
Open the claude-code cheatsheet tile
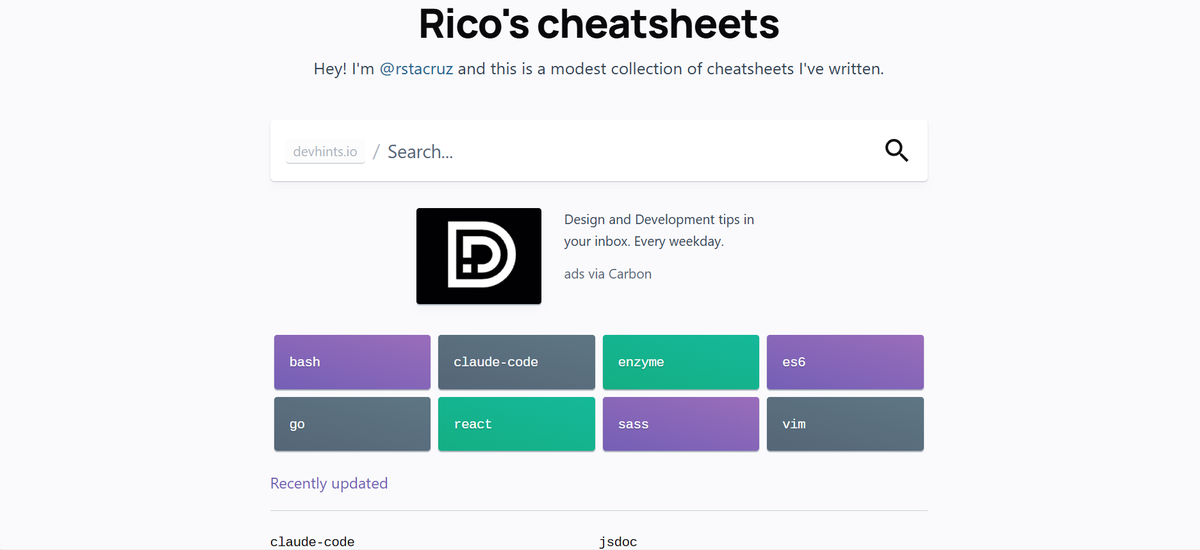click(x=517, y=362)
